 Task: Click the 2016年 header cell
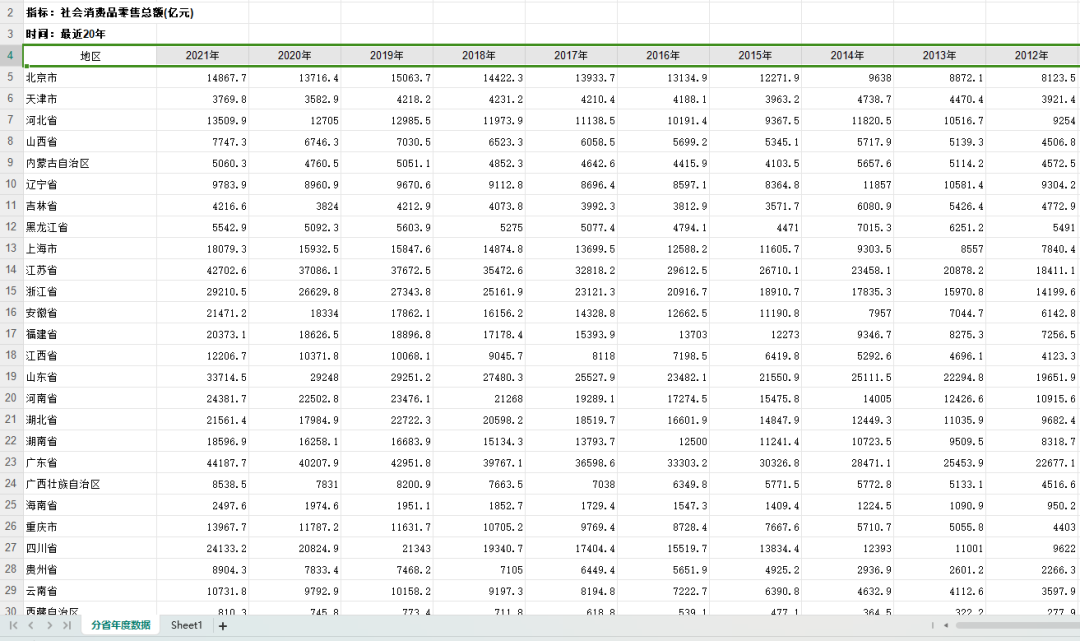(663, 56)
